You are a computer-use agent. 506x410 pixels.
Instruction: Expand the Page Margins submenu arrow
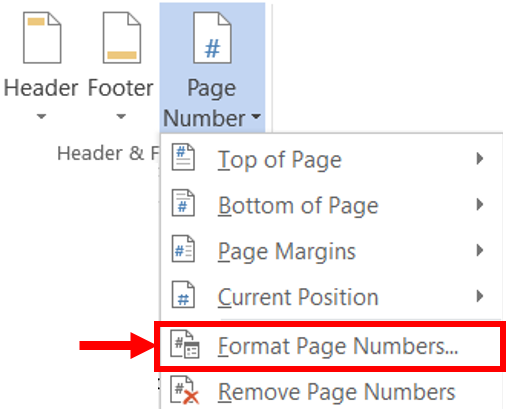click(x=480, y=250)
